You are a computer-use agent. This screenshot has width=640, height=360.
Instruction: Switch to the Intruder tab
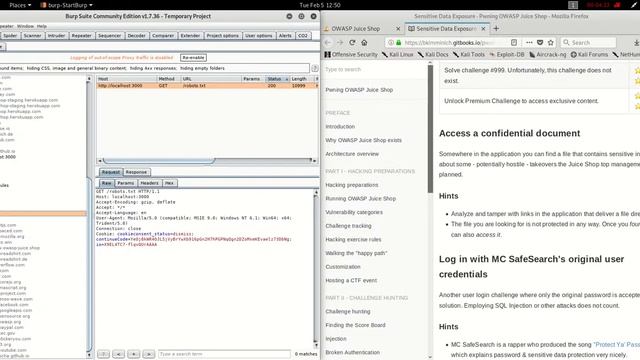(x=56, y=36)
